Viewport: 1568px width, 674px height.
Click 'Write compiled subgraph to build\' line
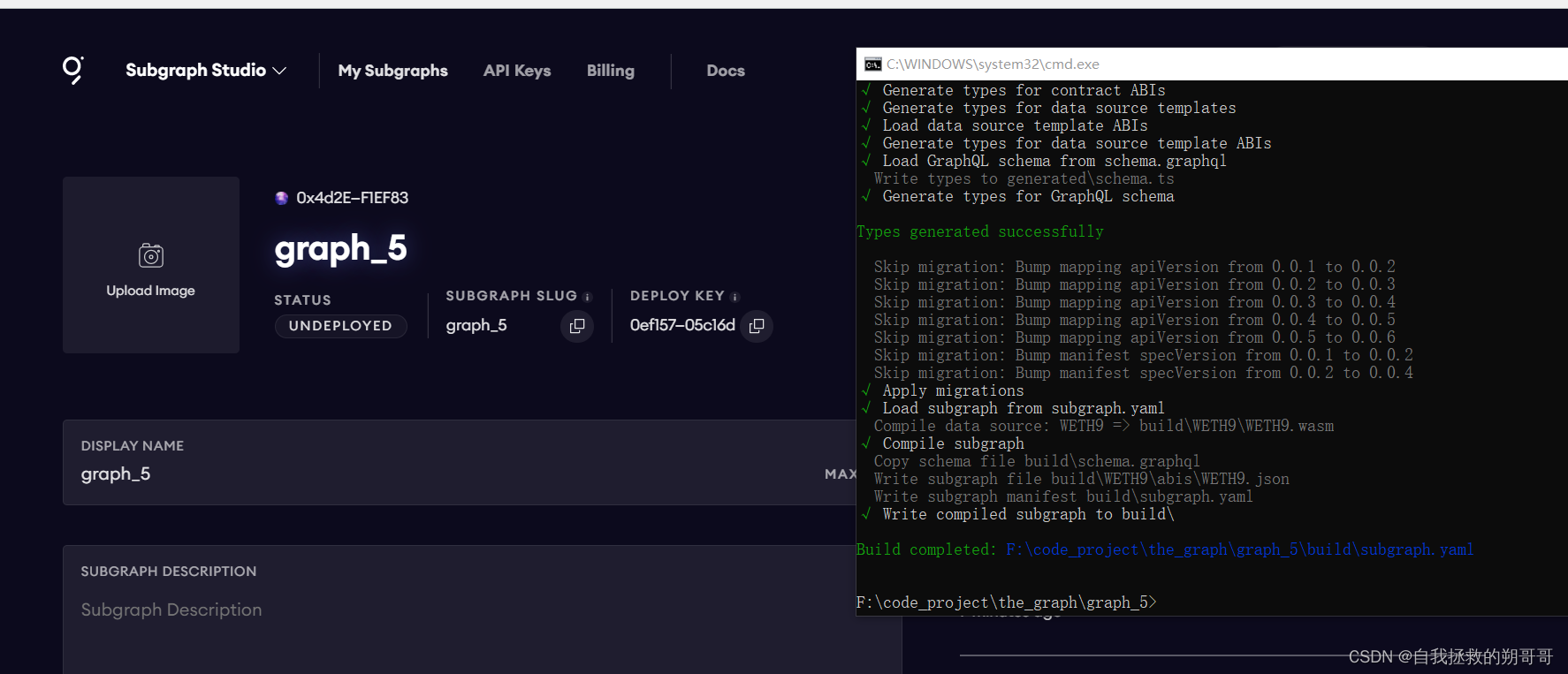point(1028,514)
